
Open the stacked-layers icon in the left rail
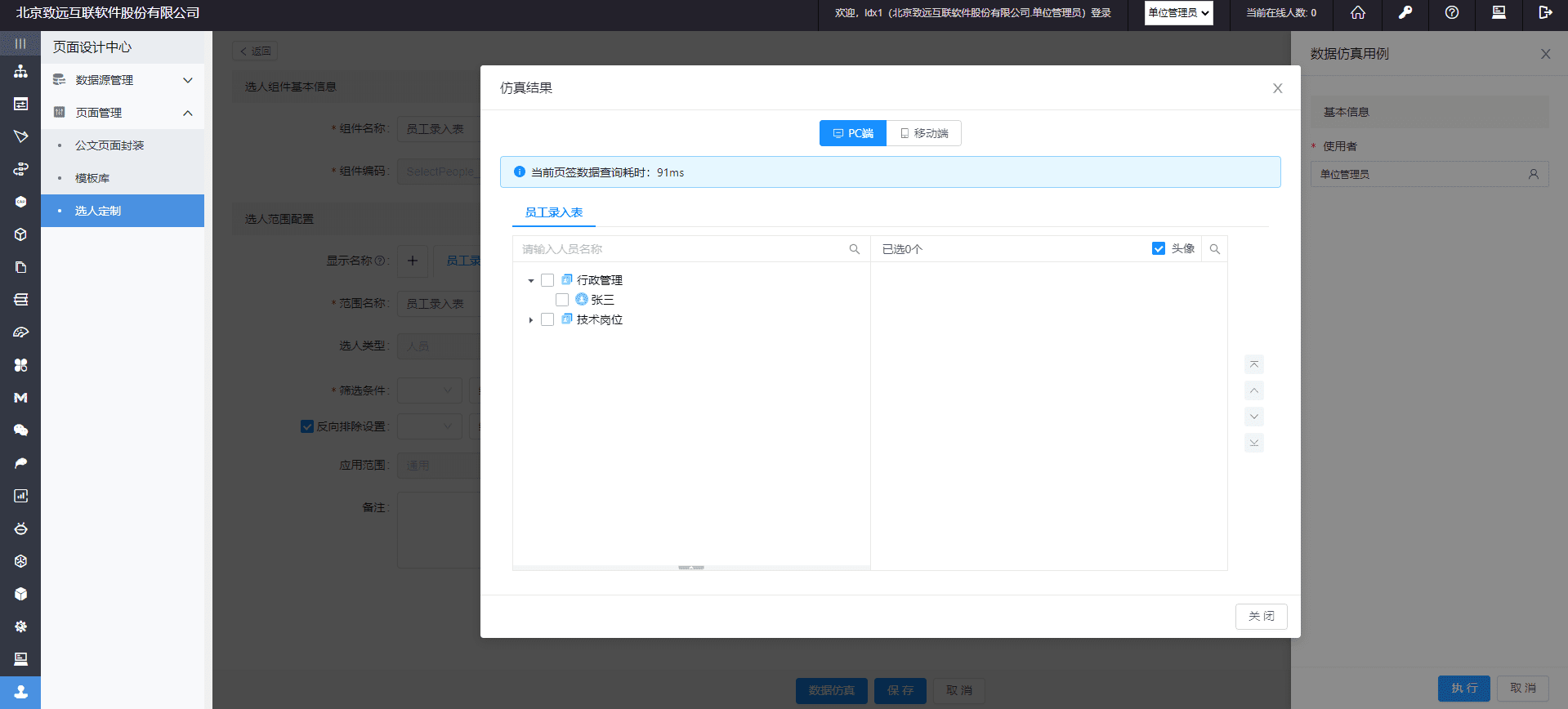20,300
